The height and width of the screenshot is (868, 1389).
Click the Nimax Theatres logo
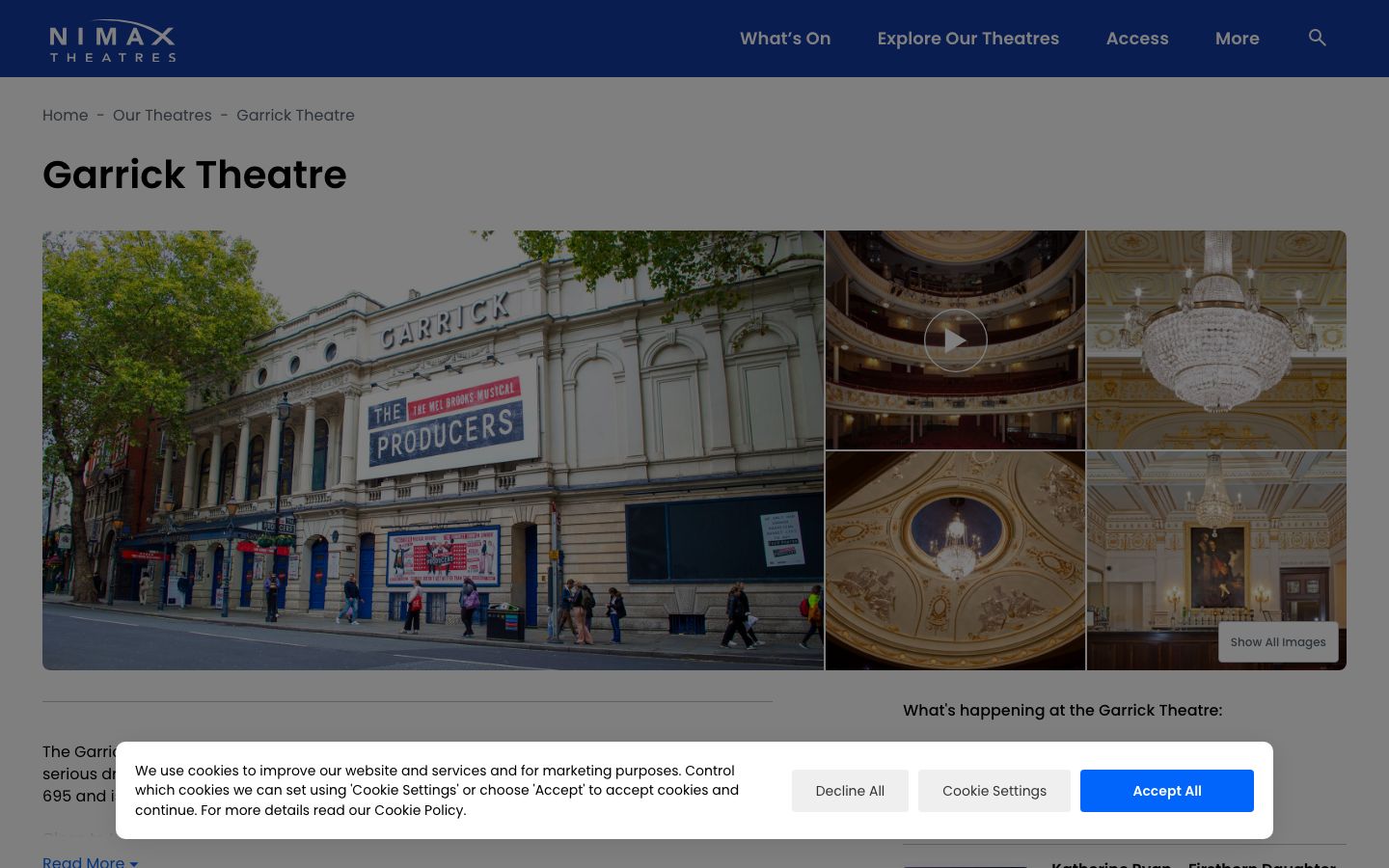click(113, 41)
